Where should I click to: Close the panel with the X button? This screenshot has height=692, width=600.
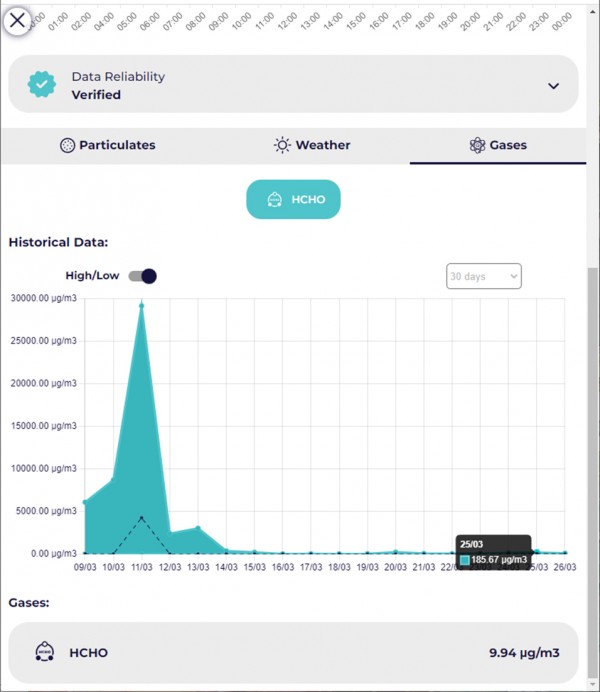[x=18, y=19]
